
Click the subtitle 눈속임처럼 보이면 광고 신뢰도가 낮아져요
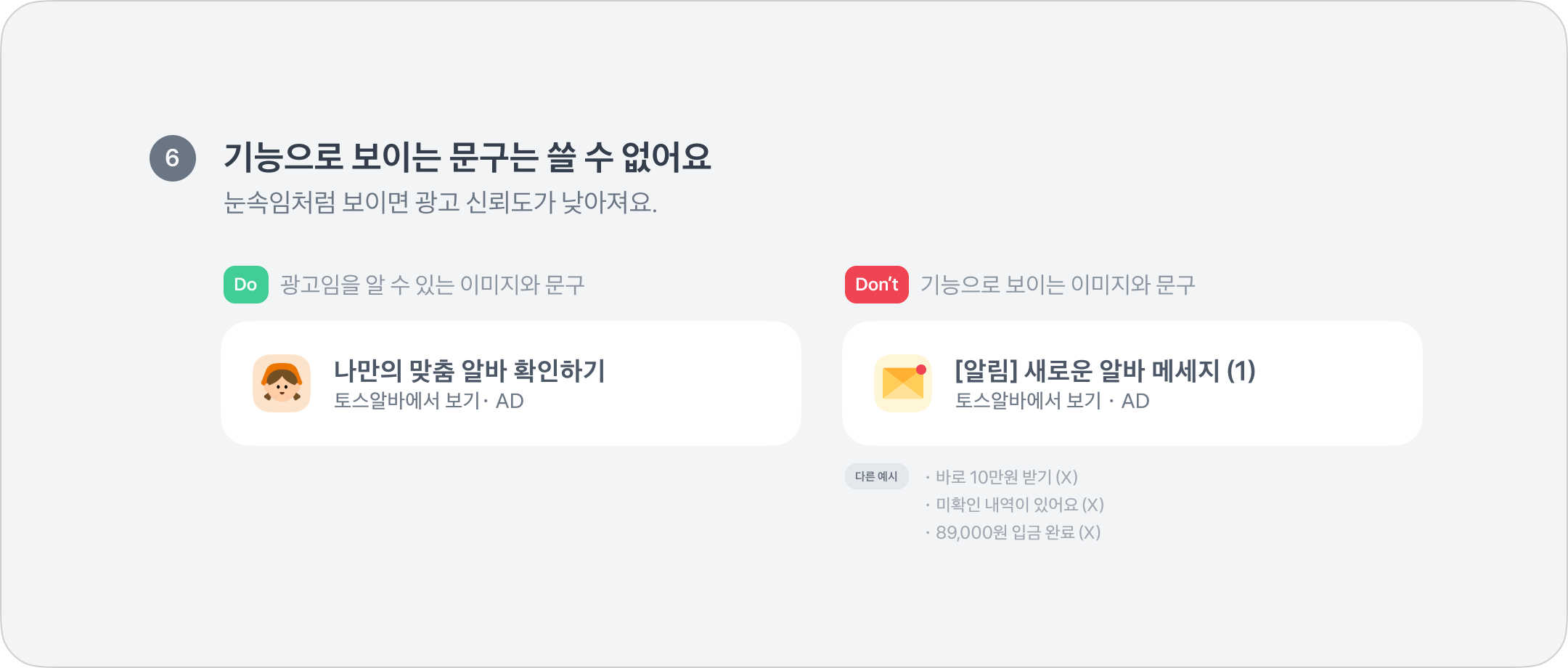[x=440, y=203]
